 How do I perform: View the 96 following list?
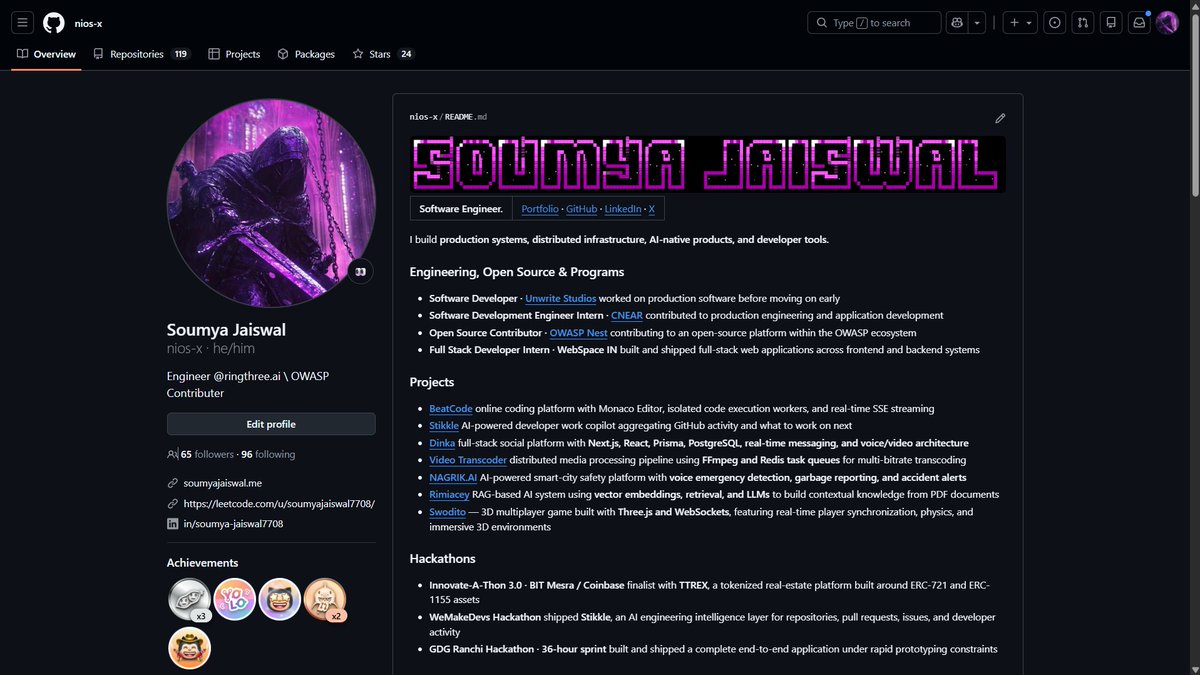point(268,454)
